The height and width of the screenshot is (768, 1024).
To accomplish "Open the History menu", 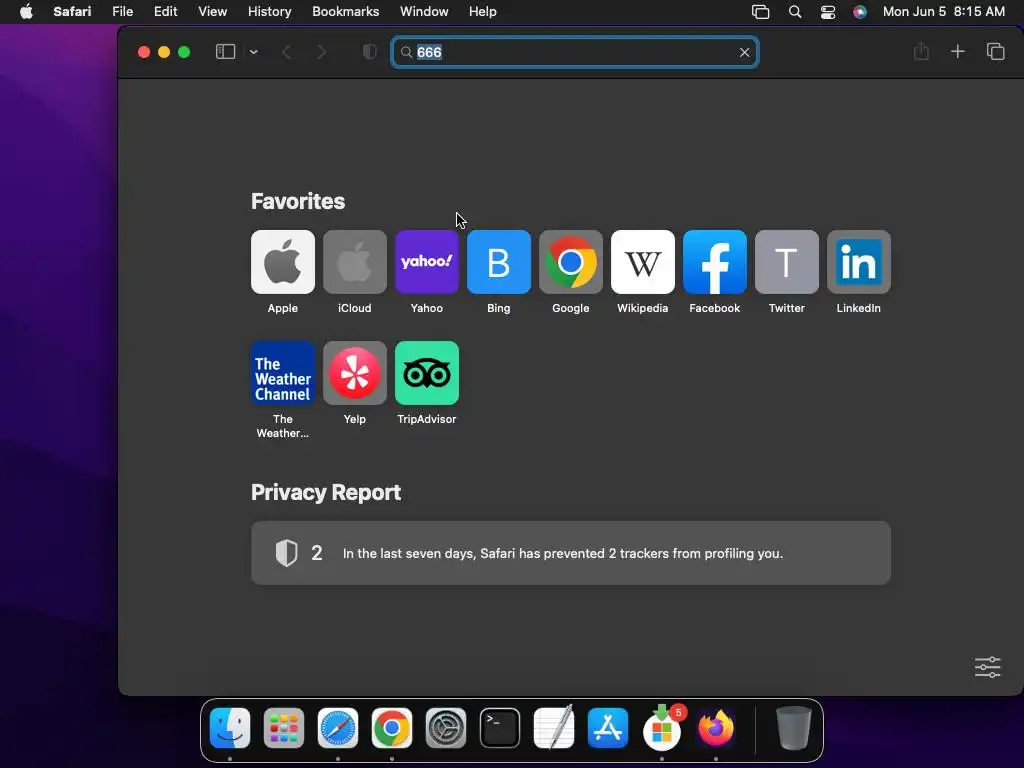I will click(269, 11).
